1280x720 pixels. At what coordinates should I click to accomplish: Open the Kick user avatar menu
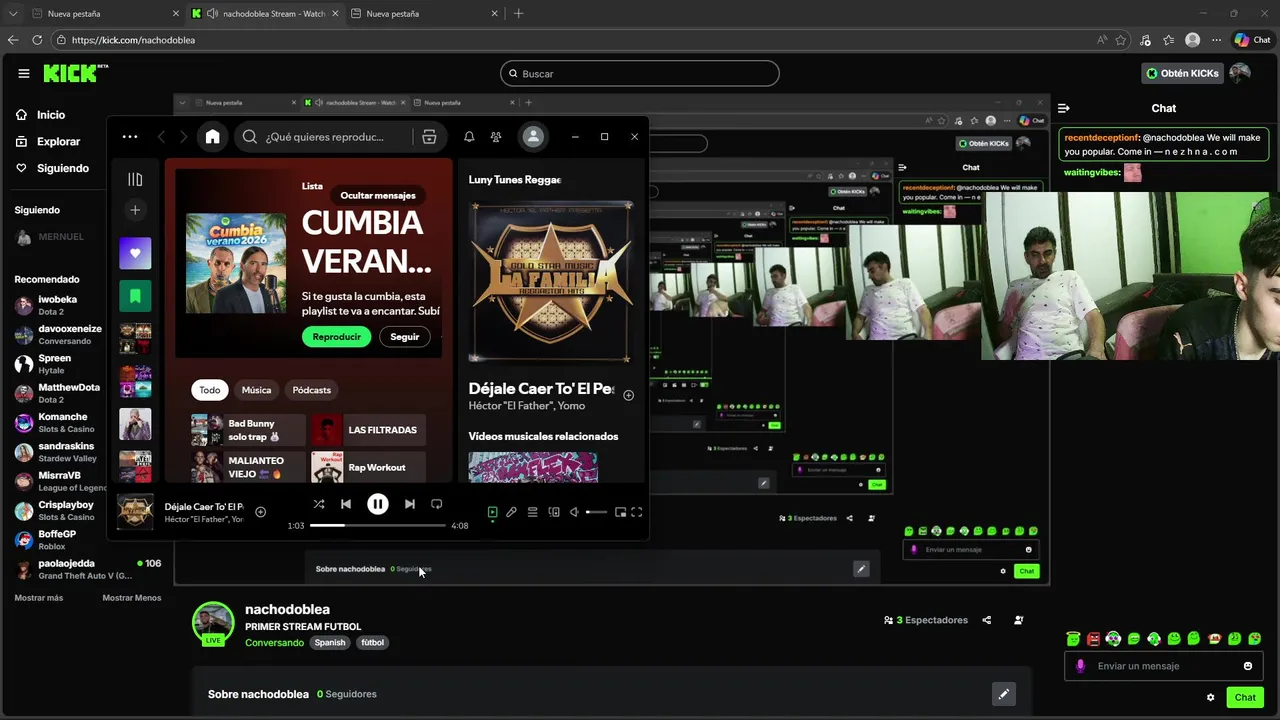(x=1240, y=73)
